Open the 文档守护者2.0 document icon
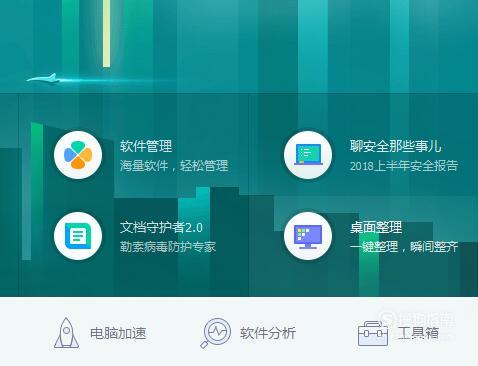The height and width of the screenshot is (366, 478). click(x=78, y=236)
